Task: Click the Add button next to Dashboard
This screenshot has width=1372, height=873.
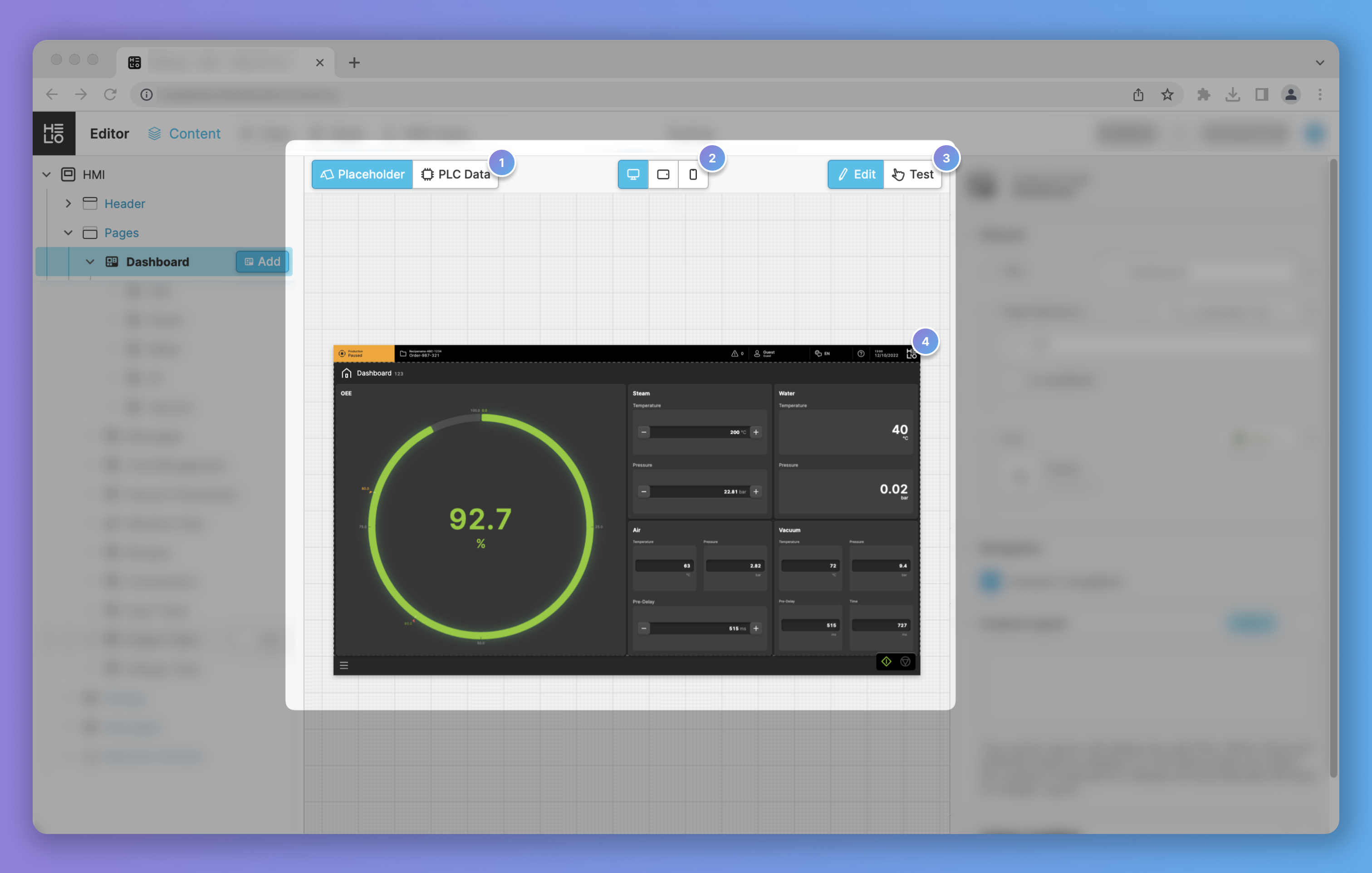Action: tap(262, 261)
